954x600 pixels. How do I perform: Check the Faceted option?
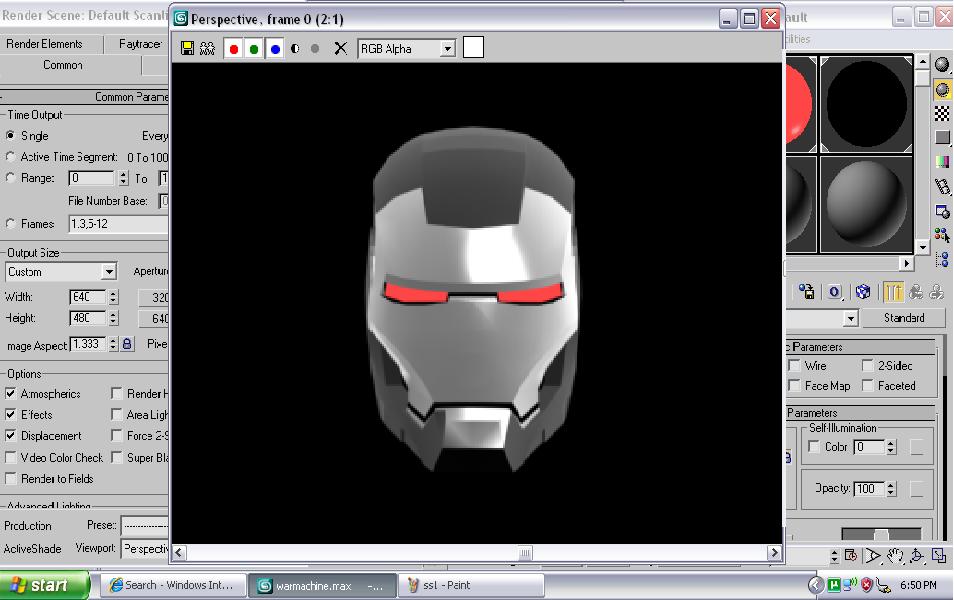point(868,386)
